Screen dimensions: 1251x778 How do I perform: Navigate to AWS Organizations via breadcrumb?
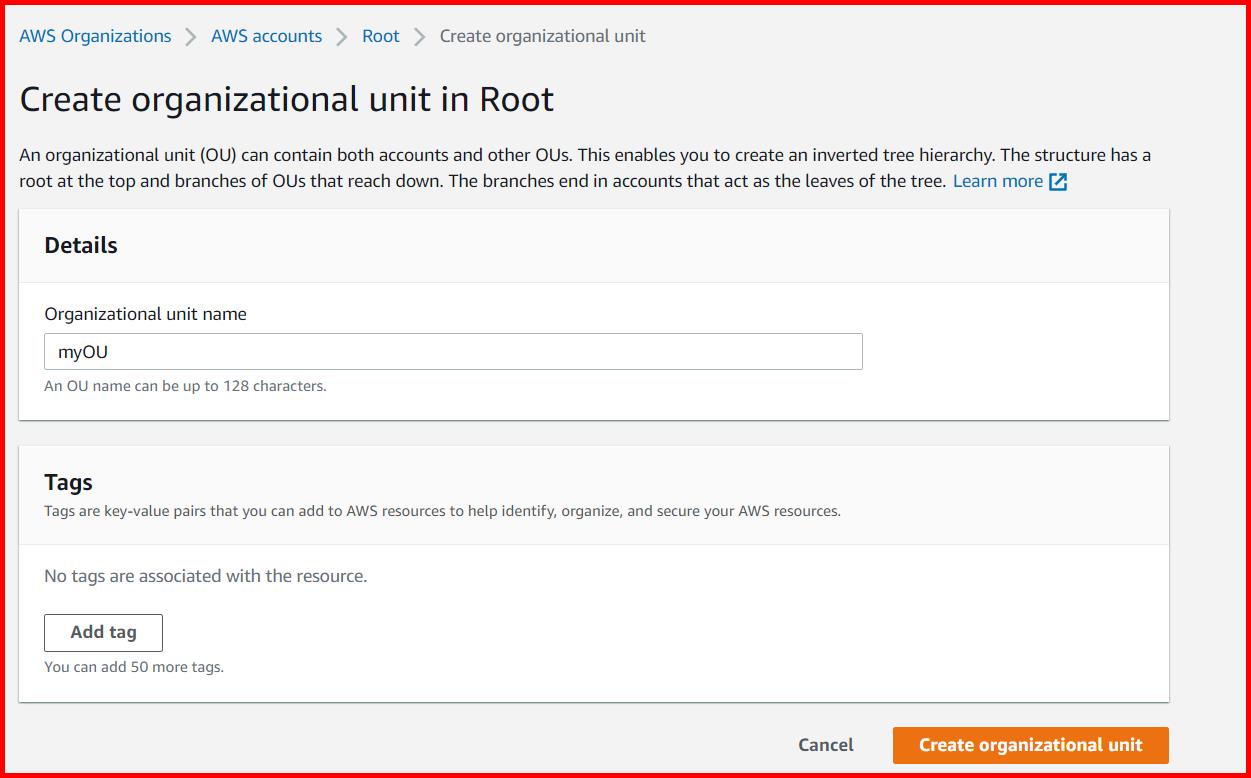95,36
